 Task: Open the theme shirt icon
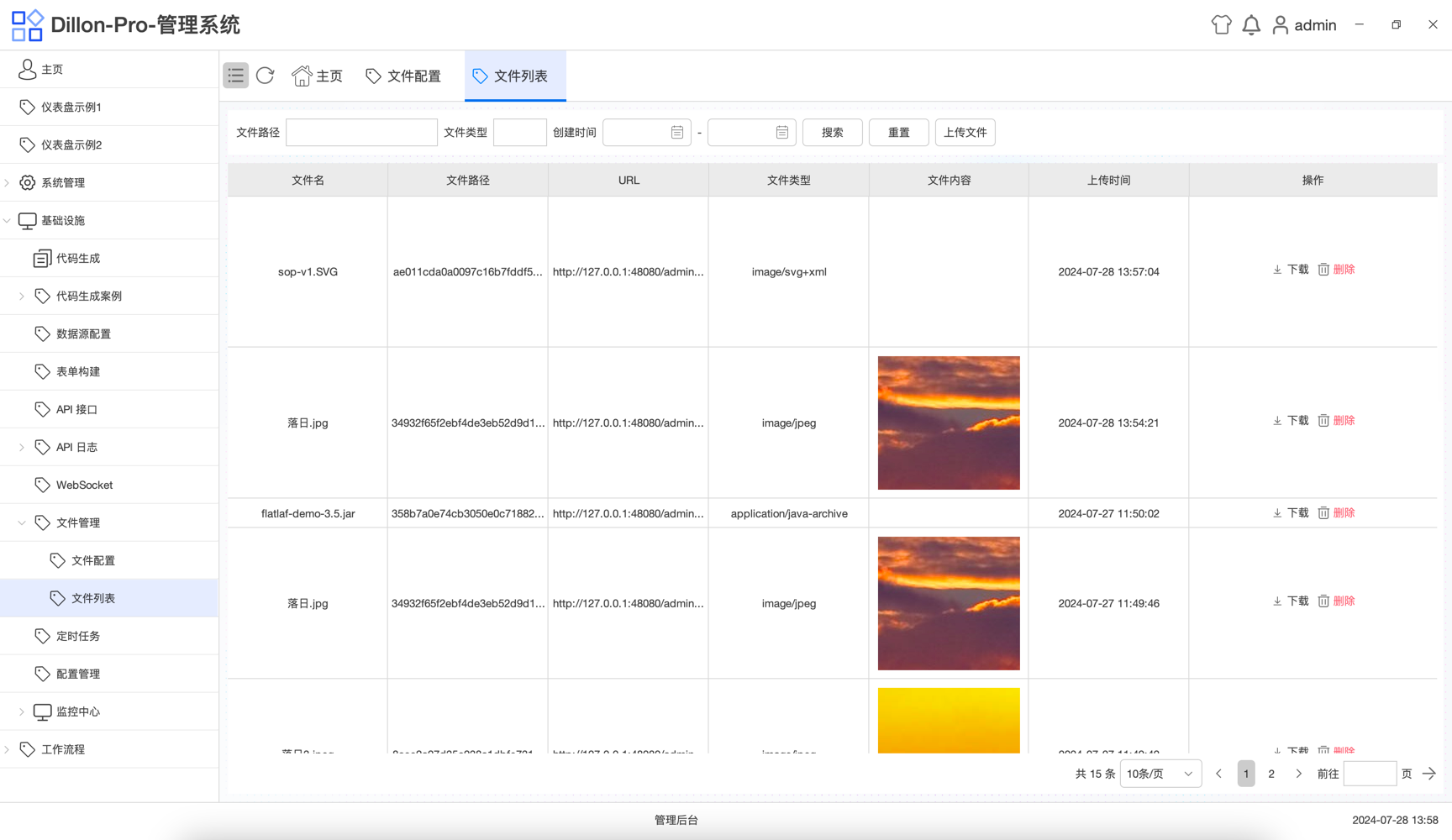coord(1221,25)
